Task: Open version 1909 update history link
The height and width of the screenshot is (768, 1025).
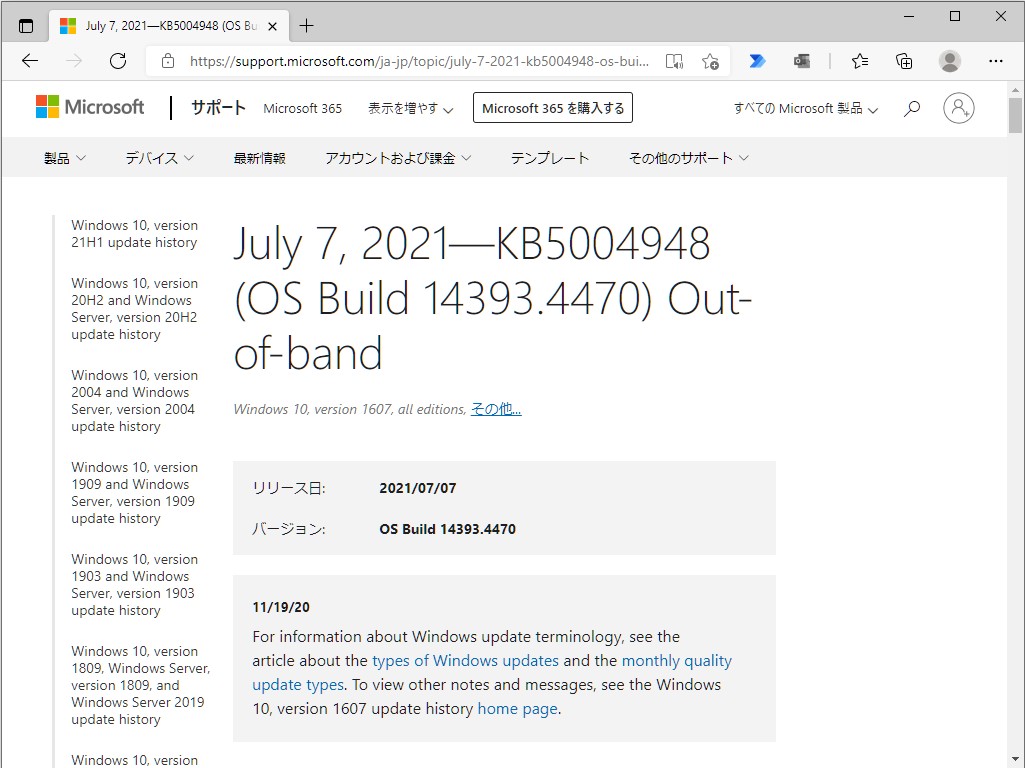Action: [x=134, y=493]
